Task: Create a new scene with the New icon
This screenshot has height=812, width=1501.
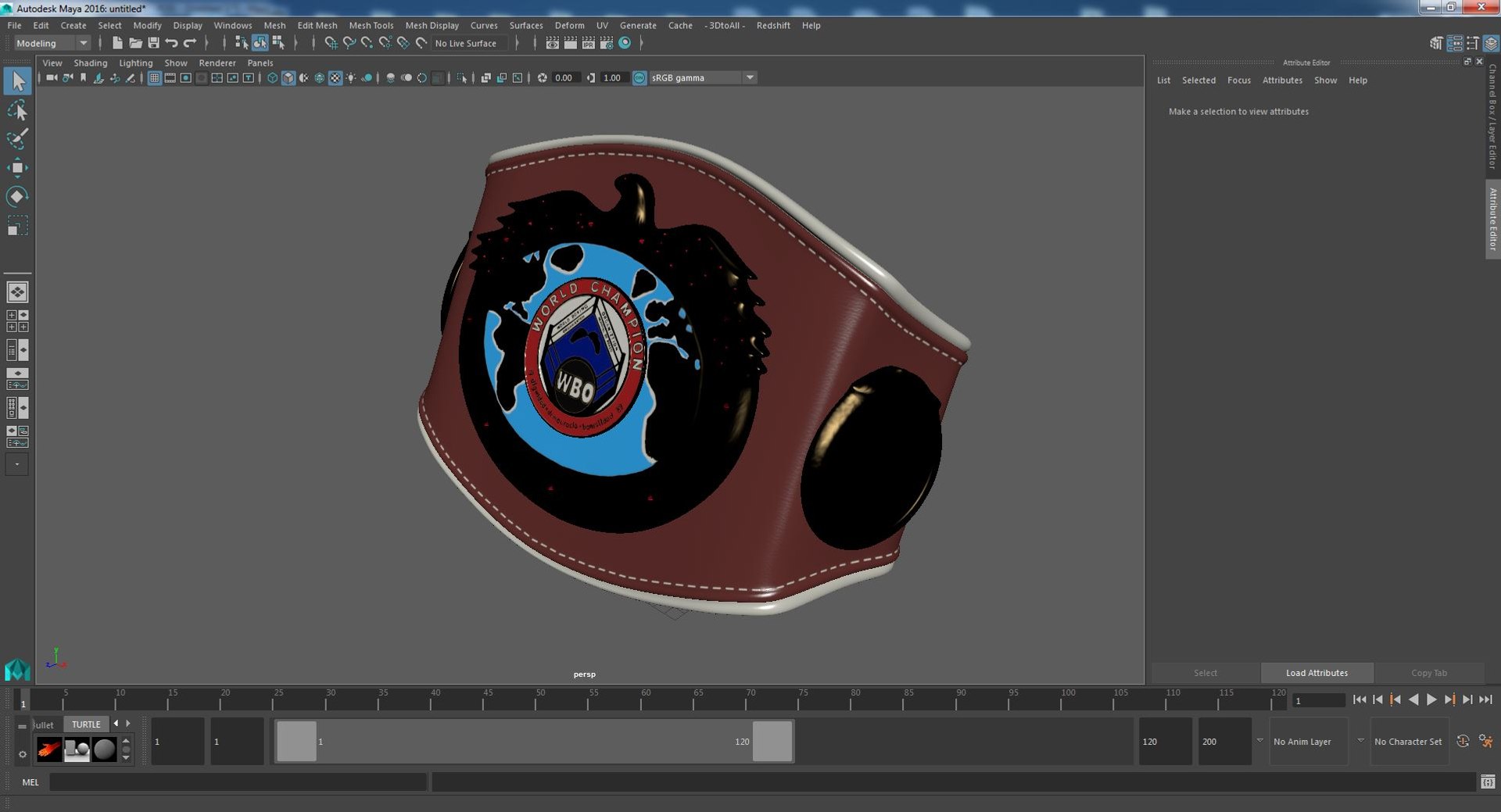Action: tap(117, 43)
